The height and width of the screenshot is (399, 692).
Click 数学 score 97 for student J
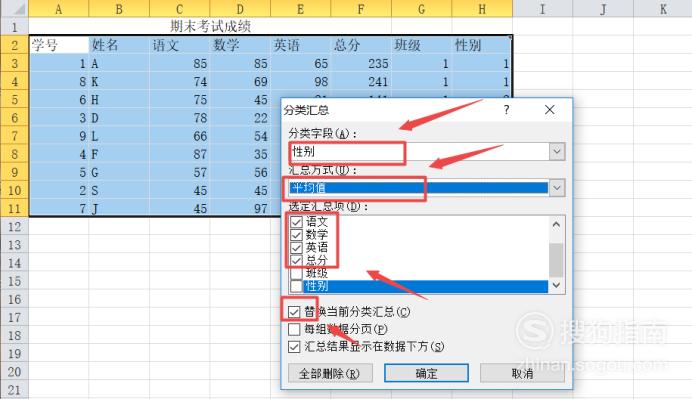pyautogui.click(x=240, y=208)
